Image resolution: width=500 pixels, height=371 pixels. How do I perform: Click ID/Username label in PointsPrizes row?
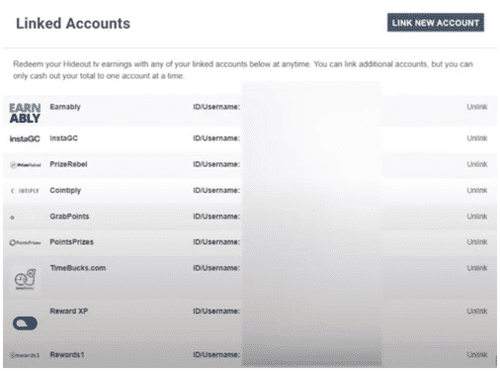pyautogui.click(x=216, y=242)
